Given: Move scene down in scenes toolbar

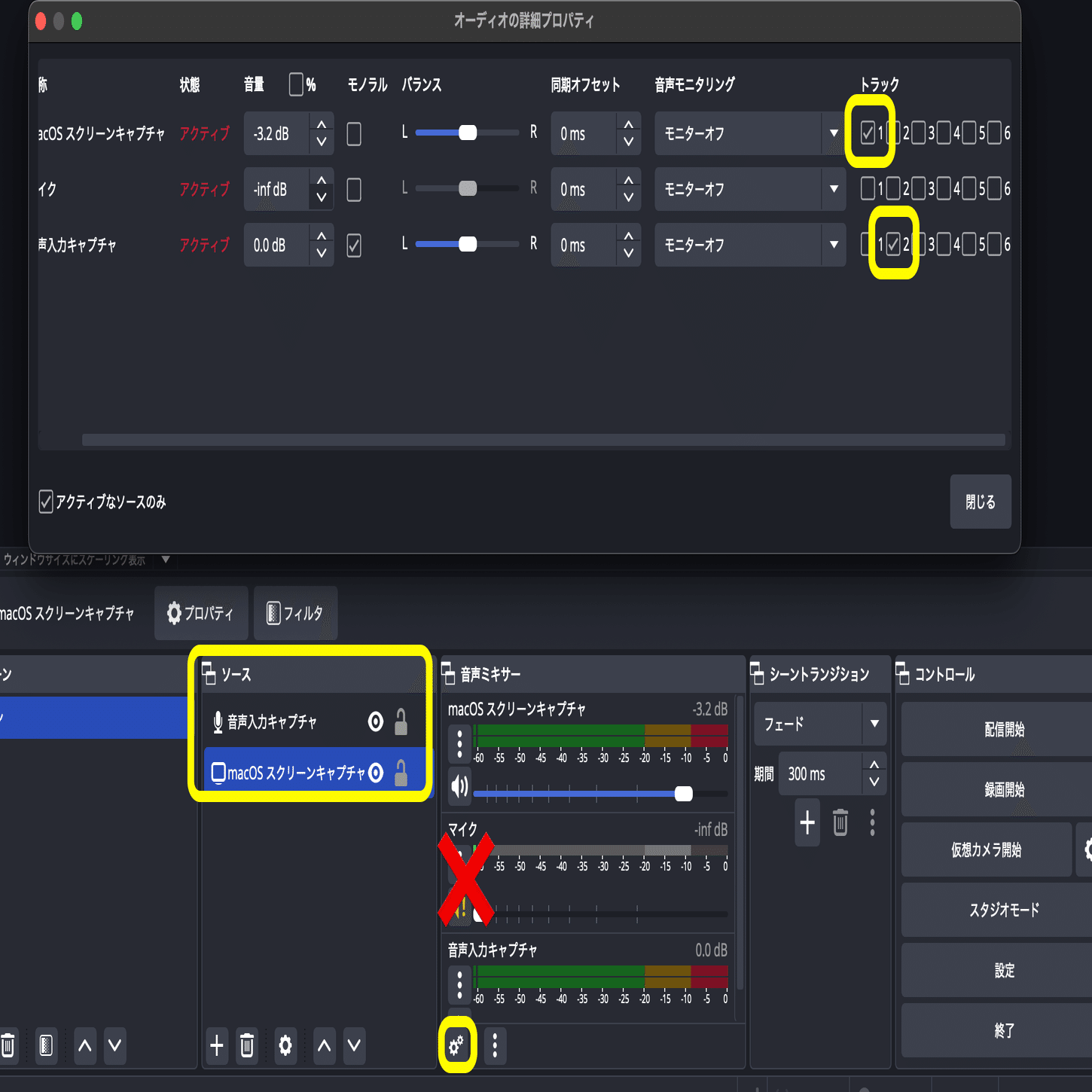Looking at the screenshot, I should click(x=114, y=1045).
